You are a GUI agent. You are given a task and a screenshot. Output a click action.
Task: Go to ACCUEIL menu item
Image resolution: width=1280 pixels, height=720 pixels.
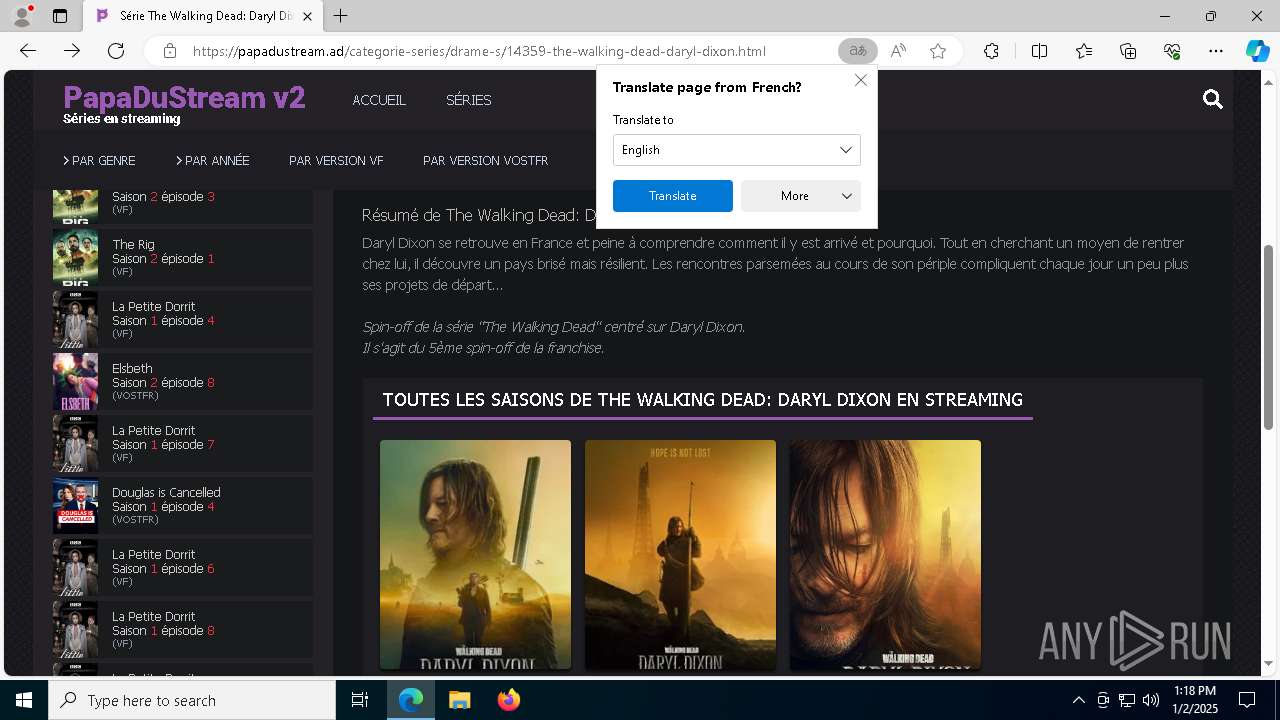(379, 100)
